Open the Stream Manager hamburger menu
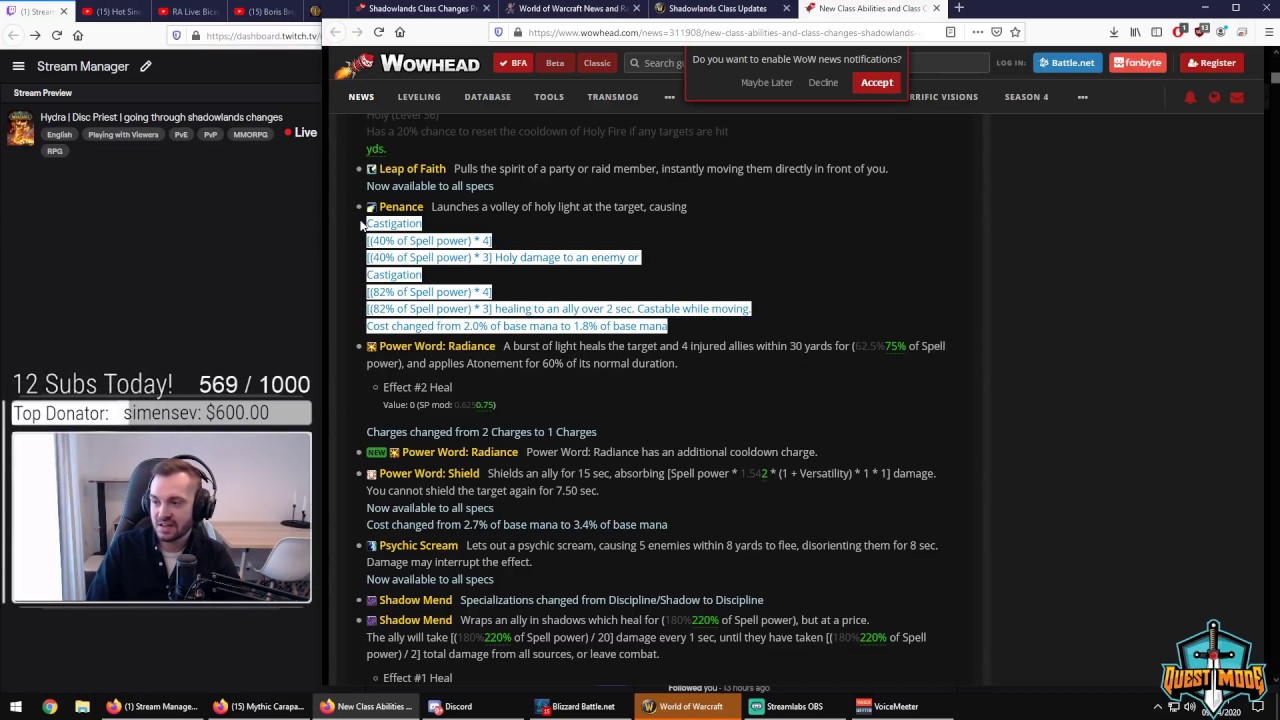This screenshot has width=1280, height=720. point(18,66)
